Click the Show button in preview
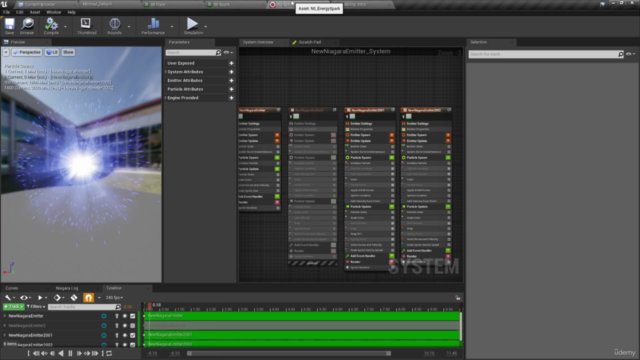The width and height of the screenshot is (640, 360). [68, 52]
